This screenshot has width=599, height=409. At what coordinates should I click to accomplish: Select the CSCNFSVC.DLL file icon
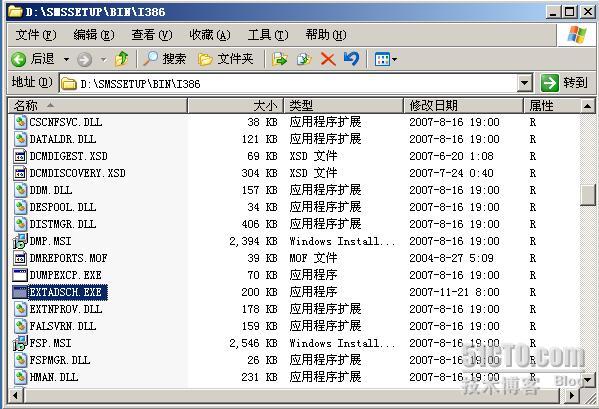click(20, 122)
